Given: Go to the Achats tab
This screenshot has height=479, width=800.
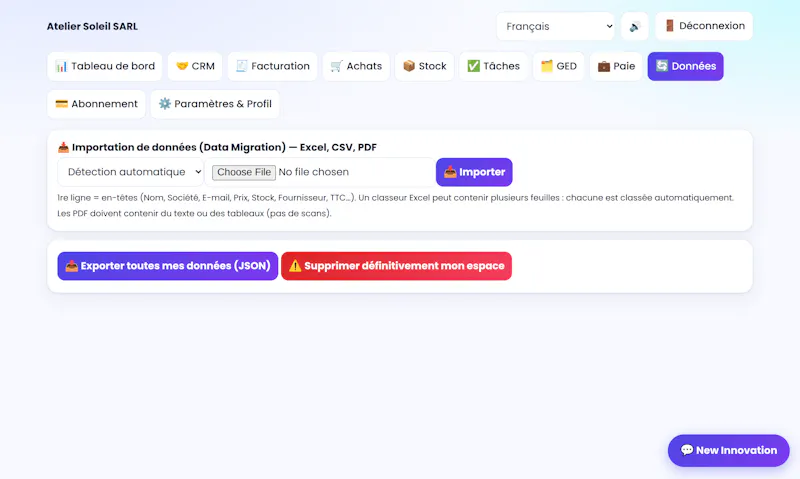Looking at the screenshot, I should 356,66.
